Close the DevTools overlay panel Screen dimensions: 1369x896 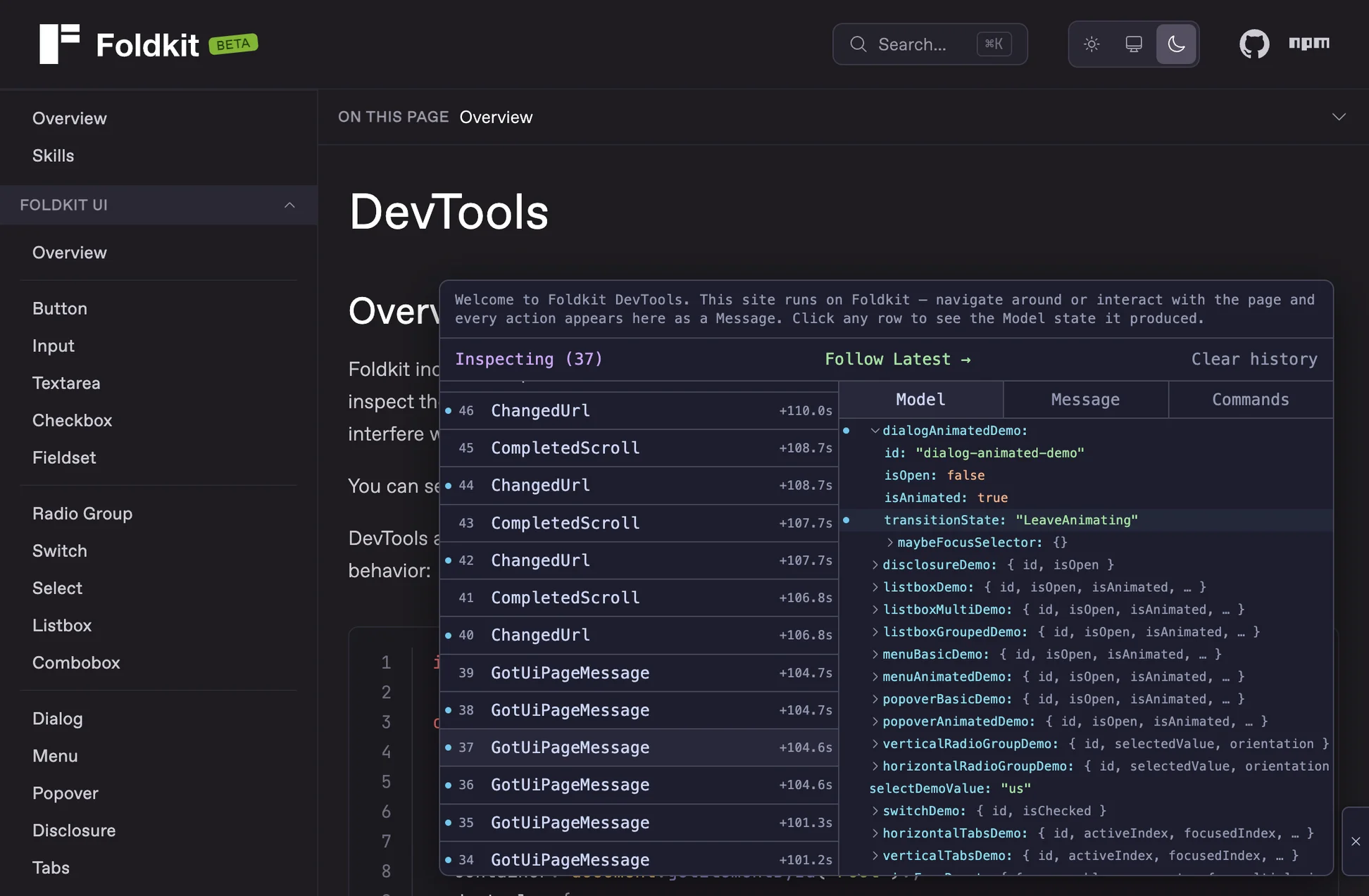point(1355,840)
